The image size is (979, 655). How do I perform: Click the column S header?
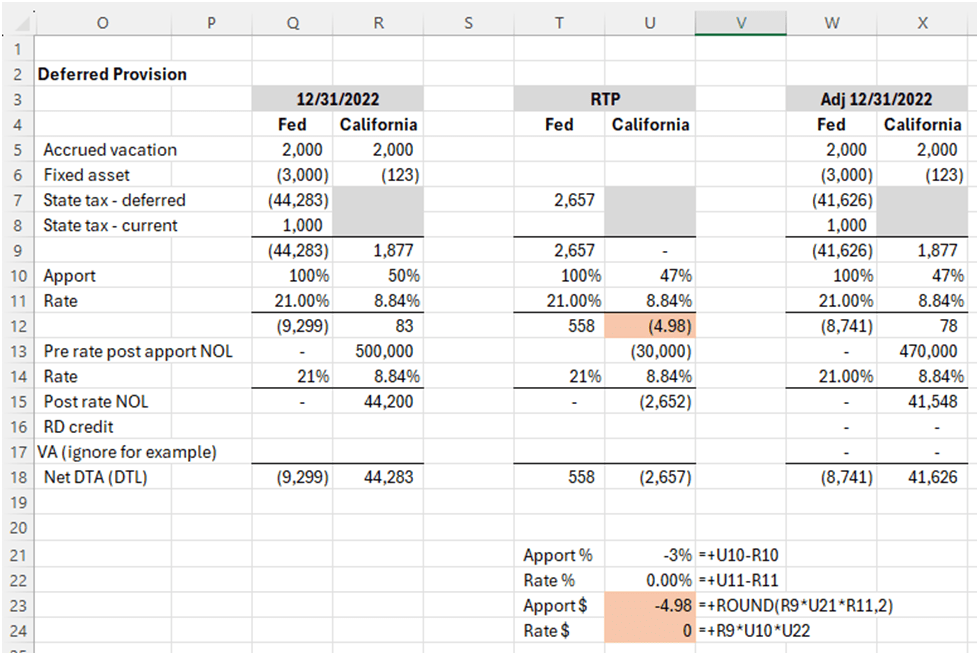(x=468, y=22)
